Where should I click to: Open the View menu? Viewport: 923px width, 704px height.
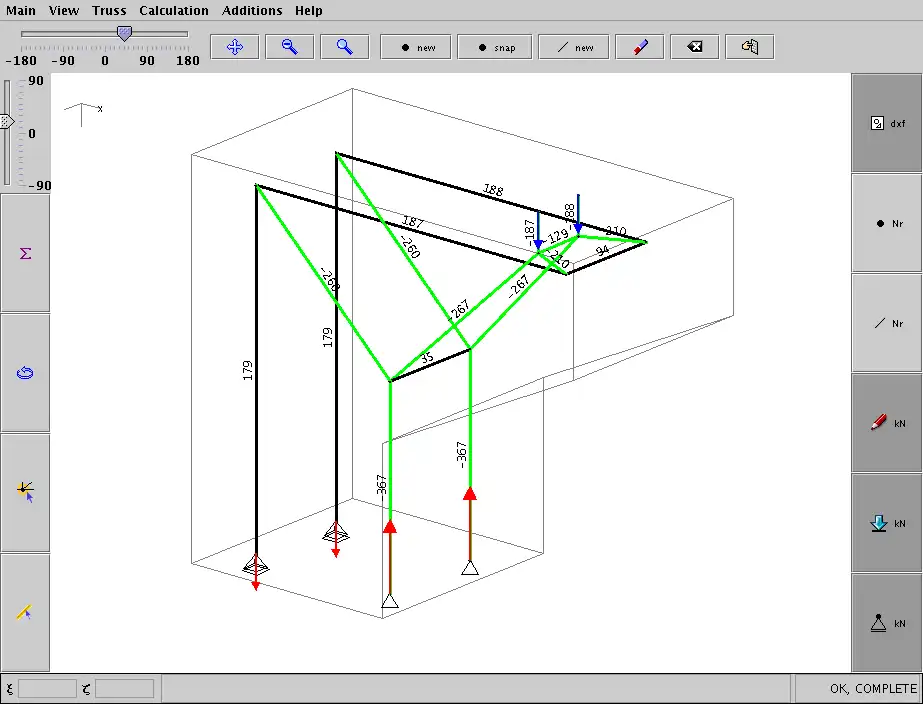(x=64, y=11)
